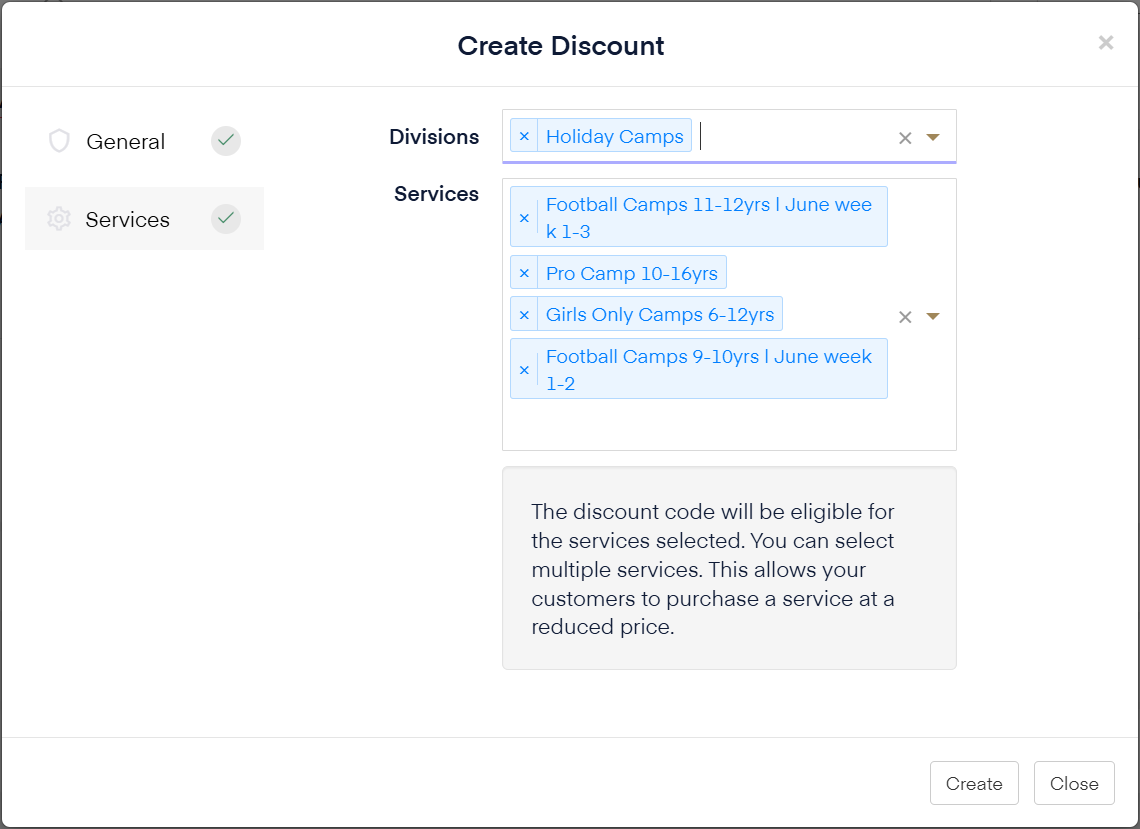Focus the Divisions text input
The height and width of the screenshot is (829, 1140).
pyautogui.click(x=790, y=137)
